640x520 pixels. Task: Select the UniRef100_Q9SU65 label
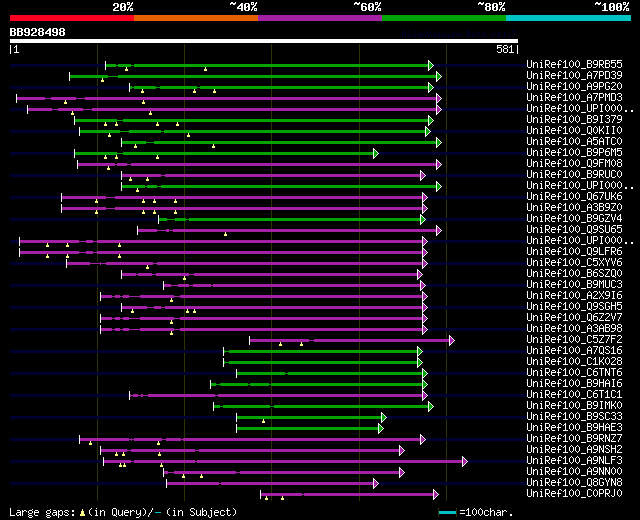pyautogui.click(x=574, y=230)
